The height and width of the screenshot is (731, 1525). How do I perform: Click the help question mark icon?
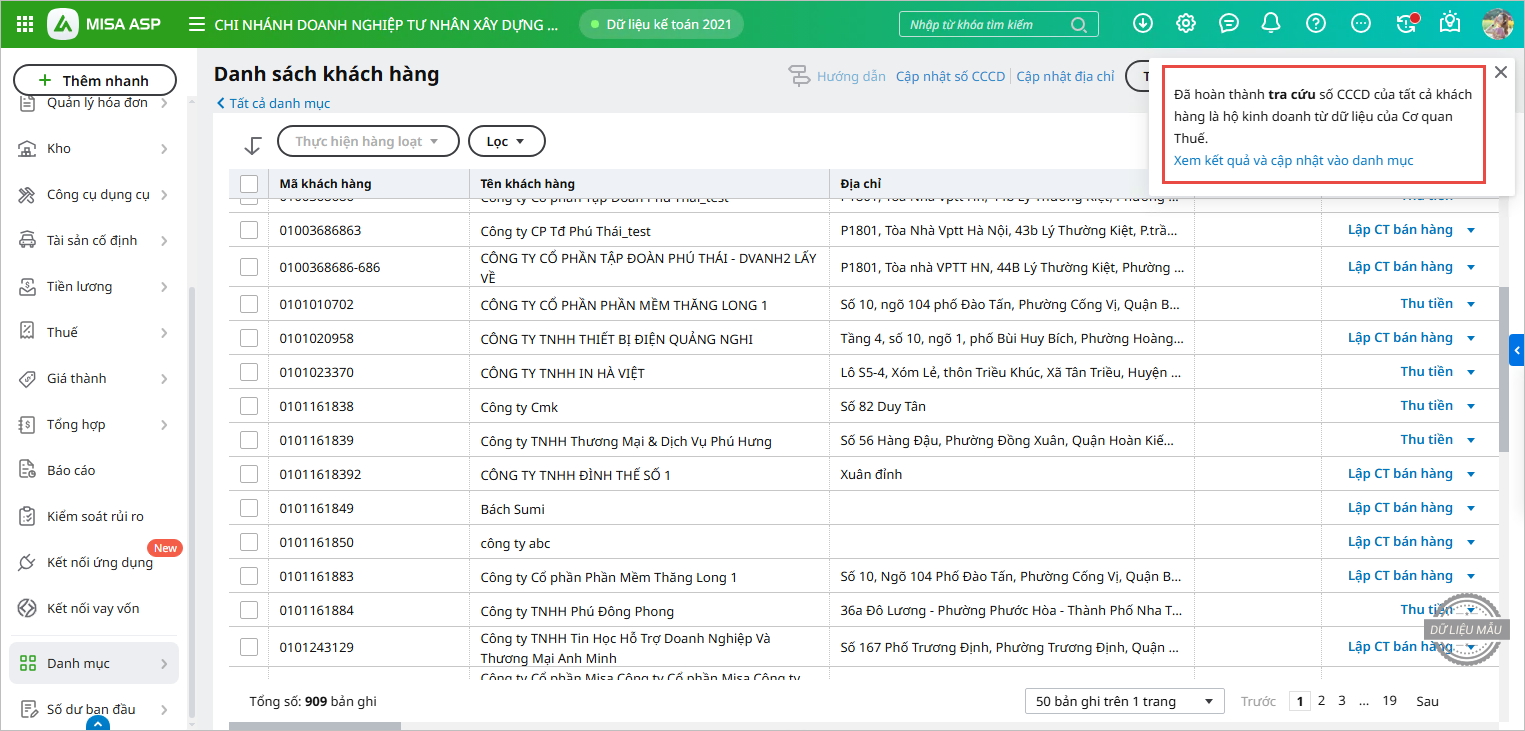[1316, 24]
